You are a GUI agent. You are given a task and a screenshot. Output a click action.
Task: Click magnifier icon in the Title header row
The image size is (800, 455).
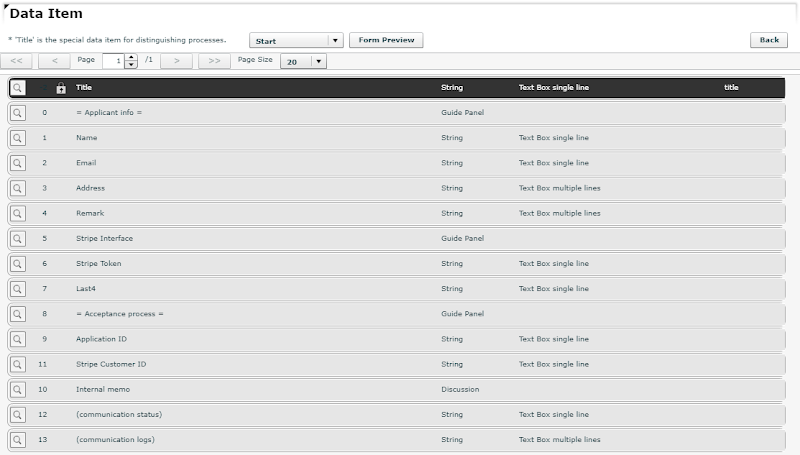(x=18, y=88)
